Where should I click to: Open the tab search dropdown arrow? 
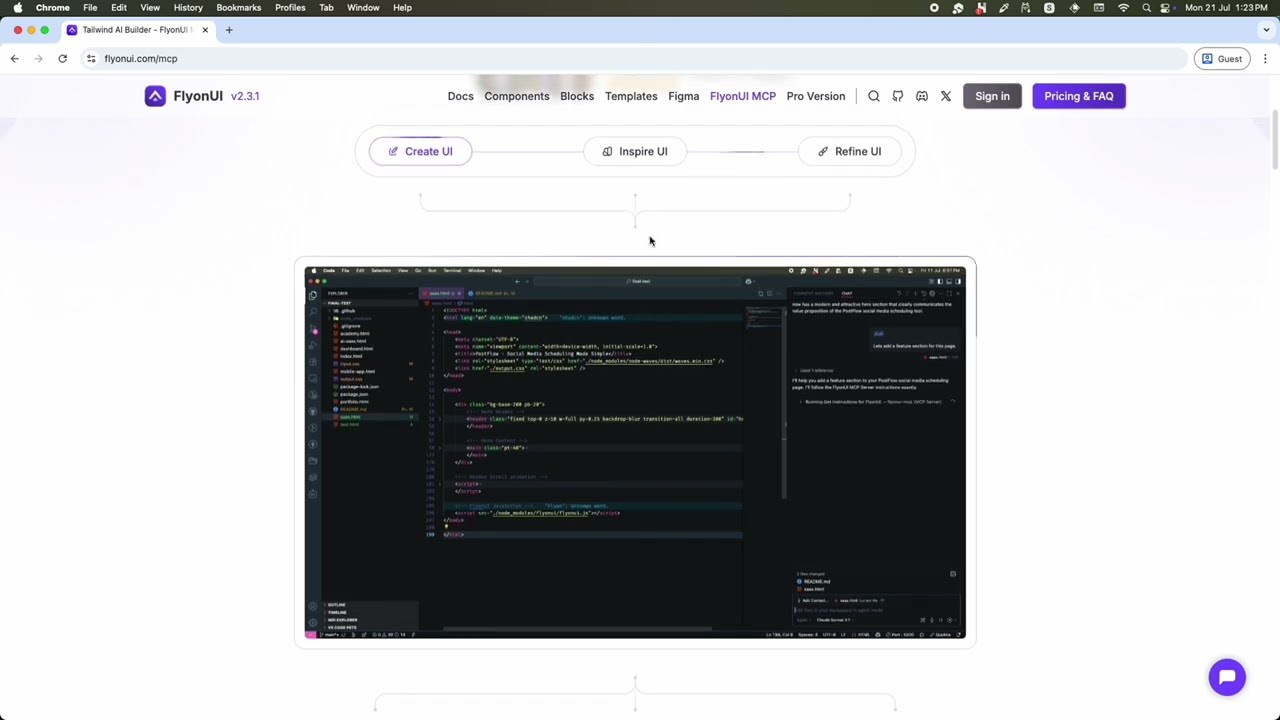coord(1265,30)
